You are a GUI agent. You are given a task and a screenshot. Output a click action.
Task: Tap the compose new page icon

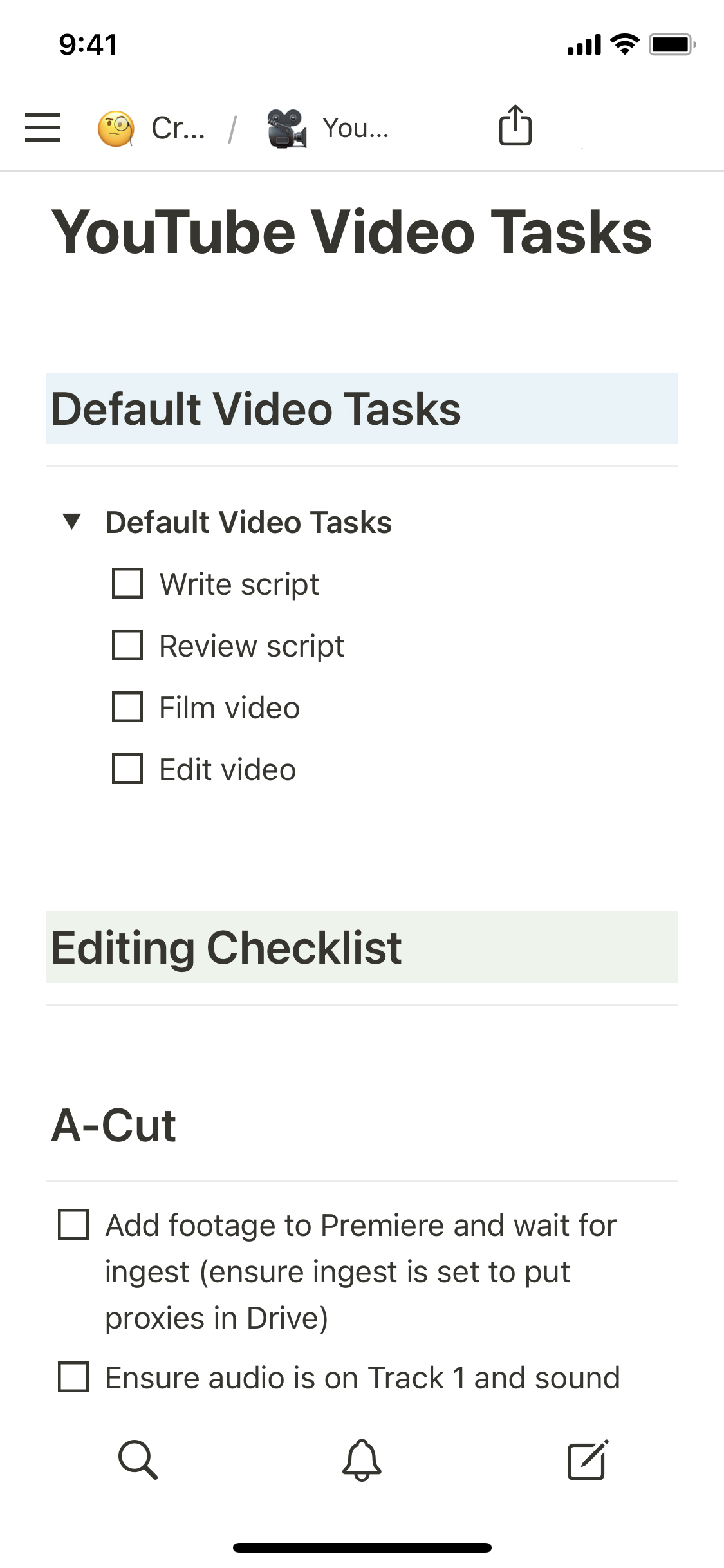(x=588, y=1460)
